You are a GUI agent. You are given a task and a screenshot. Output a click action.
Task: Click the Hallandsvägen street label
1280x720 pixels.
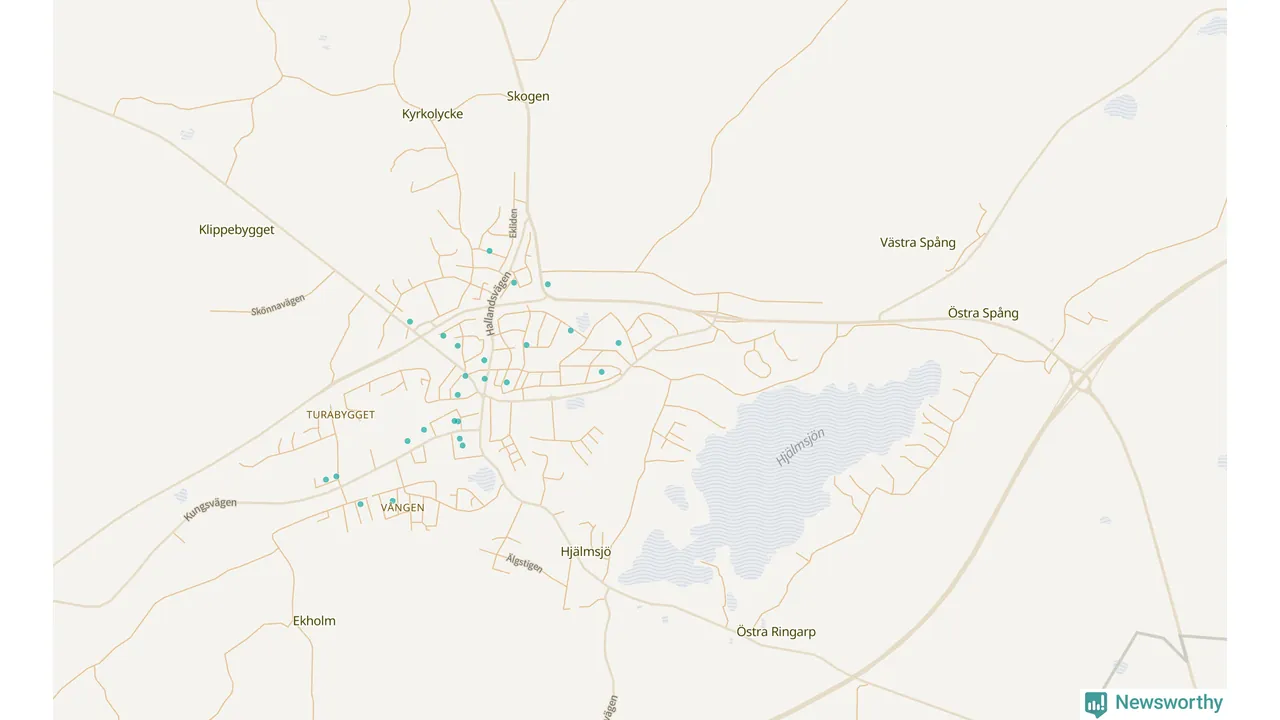(x=498, y=301)
